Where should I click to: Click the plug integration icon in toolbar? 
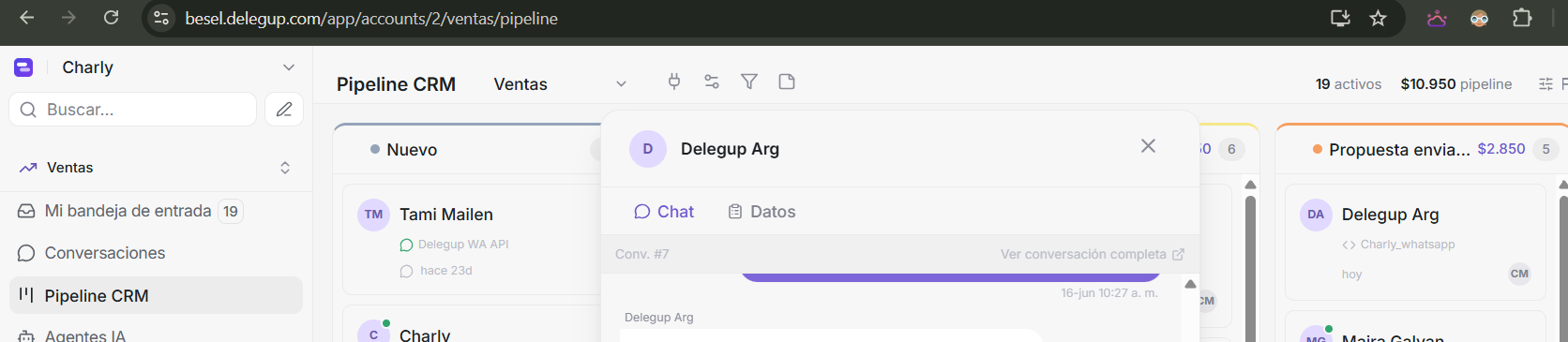674,82
